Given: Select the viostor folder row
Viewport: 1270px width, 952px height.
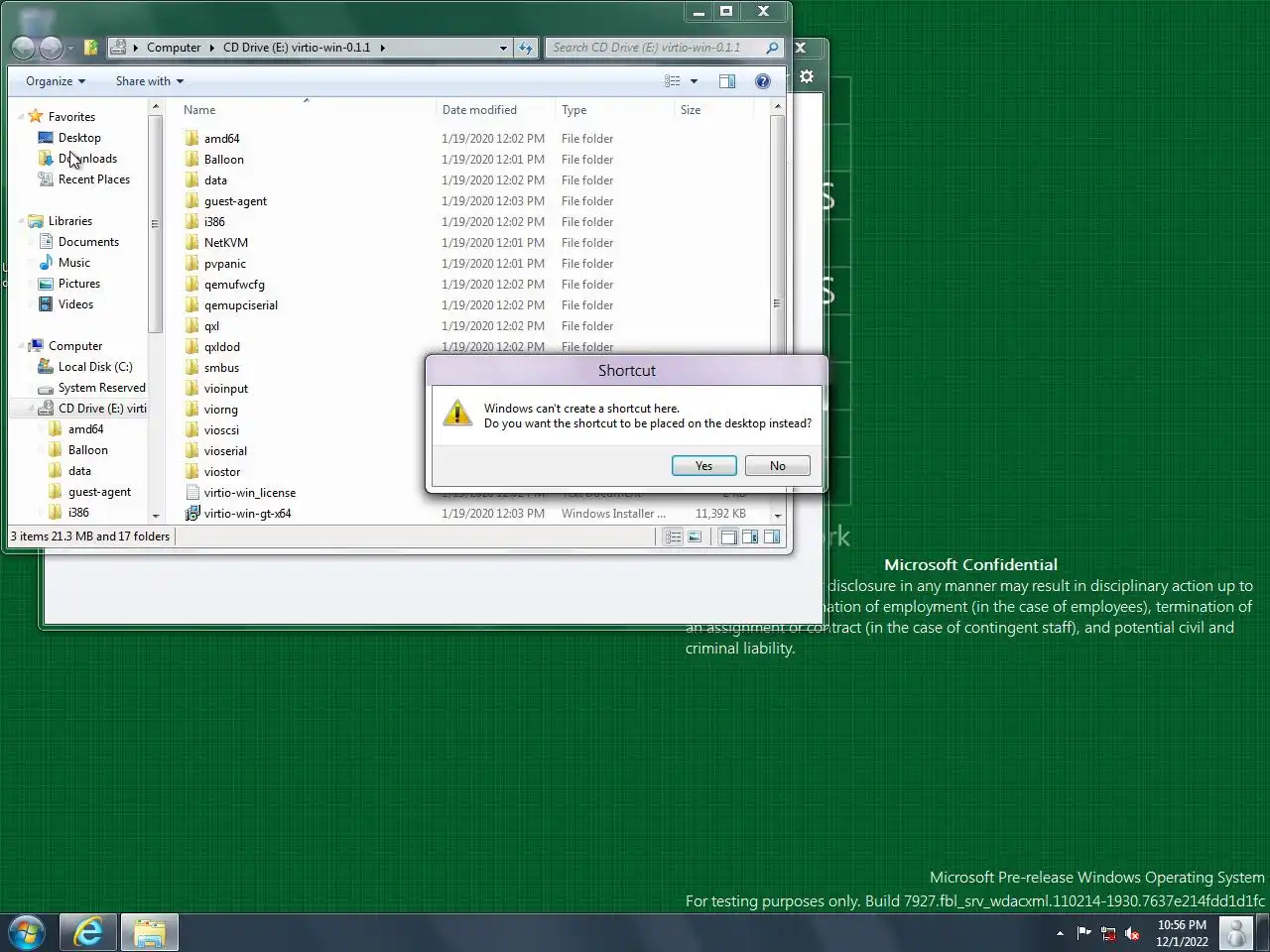Looking at the screenshot, I should pyautogui.click(x=303, y=472).
